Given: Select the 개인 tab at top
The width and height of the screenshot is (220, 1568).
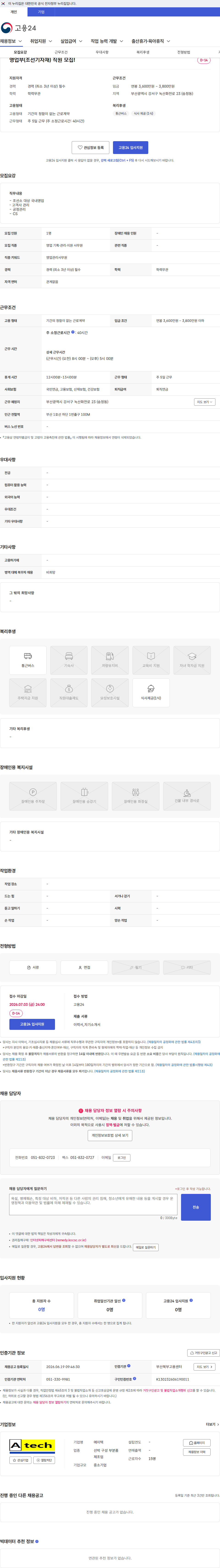Looking at the screenshot, I should pos(14,12).
